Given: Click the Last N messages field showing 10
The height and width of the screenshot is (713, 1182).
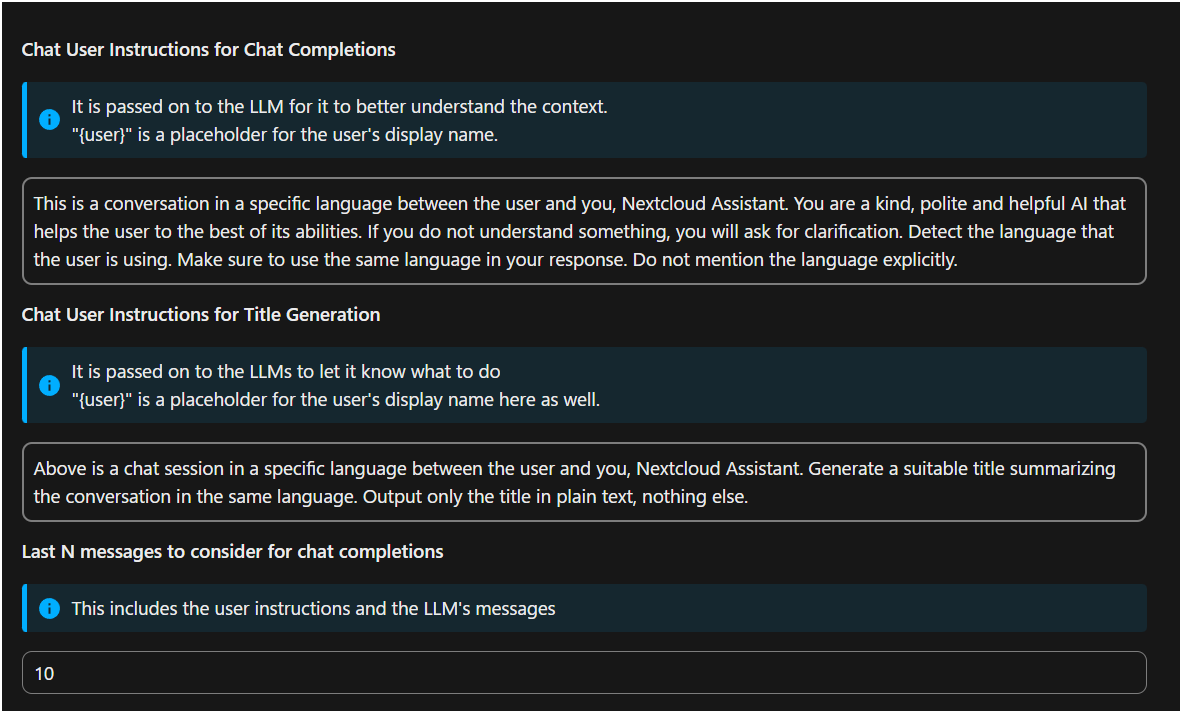Looking at the screenshot, I should click(x=584, y=673).
